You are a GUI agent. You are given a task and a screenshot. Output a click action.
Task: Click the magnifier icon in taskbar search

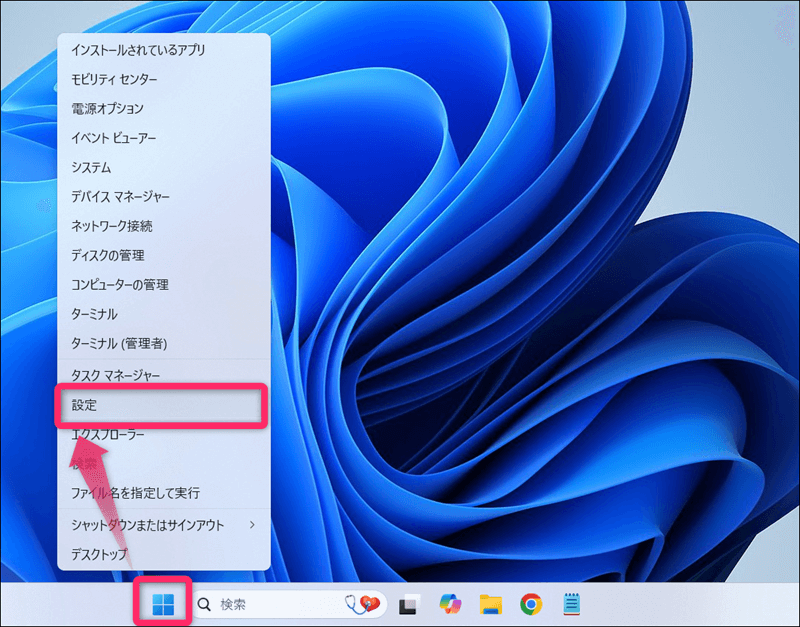[205, 604]
